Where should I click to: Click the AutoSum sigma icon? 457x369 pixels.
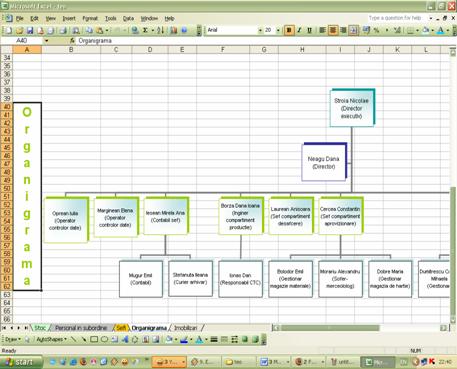(x=146, y=30)
